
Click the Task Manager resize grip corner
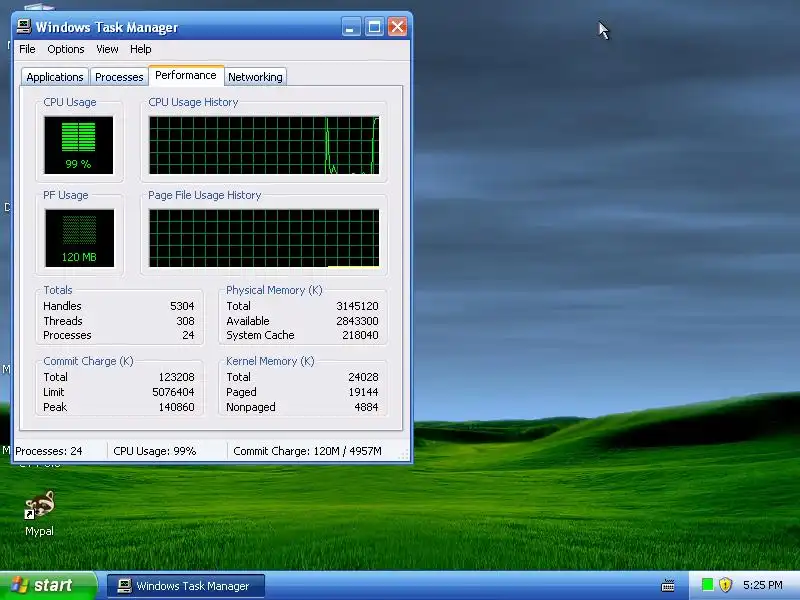[x=404, y=456]
